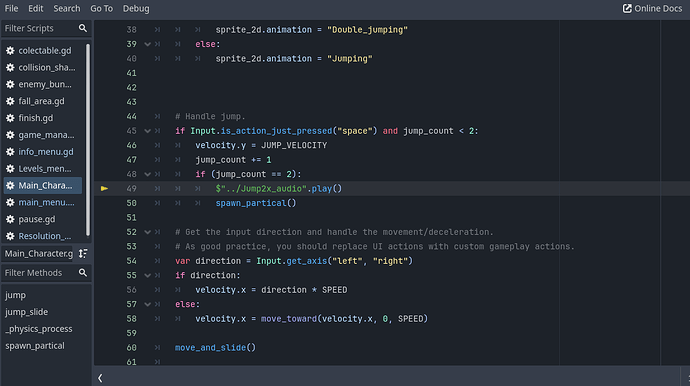This screenshot has height=386, width=690.
Task: Click gear icon of Main_Chara... script
Action: point(10,185)
